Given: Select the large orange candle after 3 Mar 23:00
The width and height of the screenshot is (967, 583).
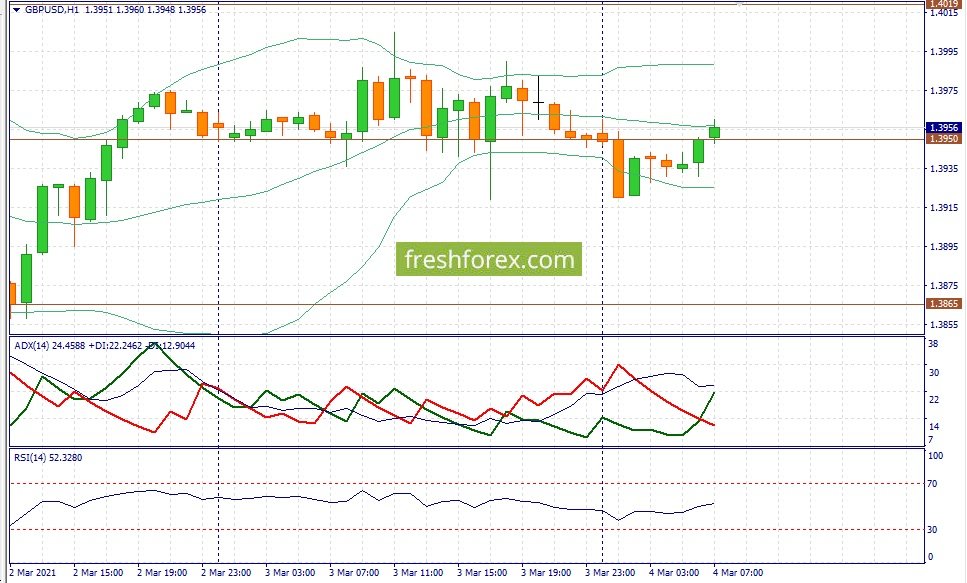Looking at the screenshot, I should [x=618, y=168].
